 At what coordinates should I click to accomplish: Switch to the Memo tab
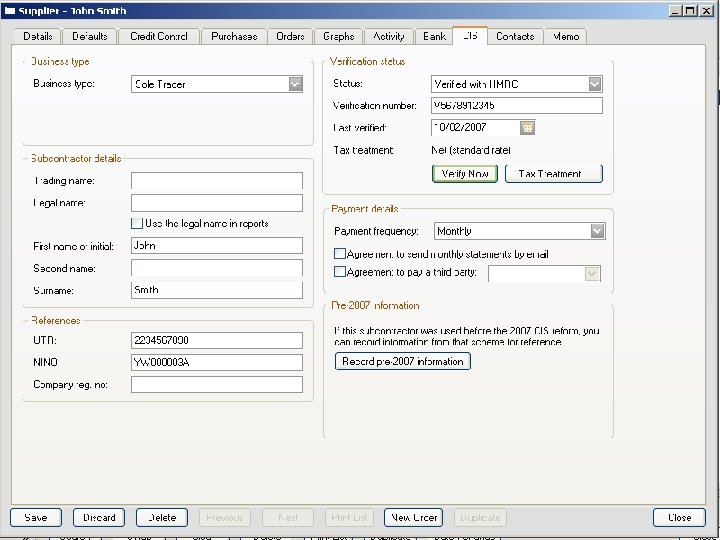566,36
